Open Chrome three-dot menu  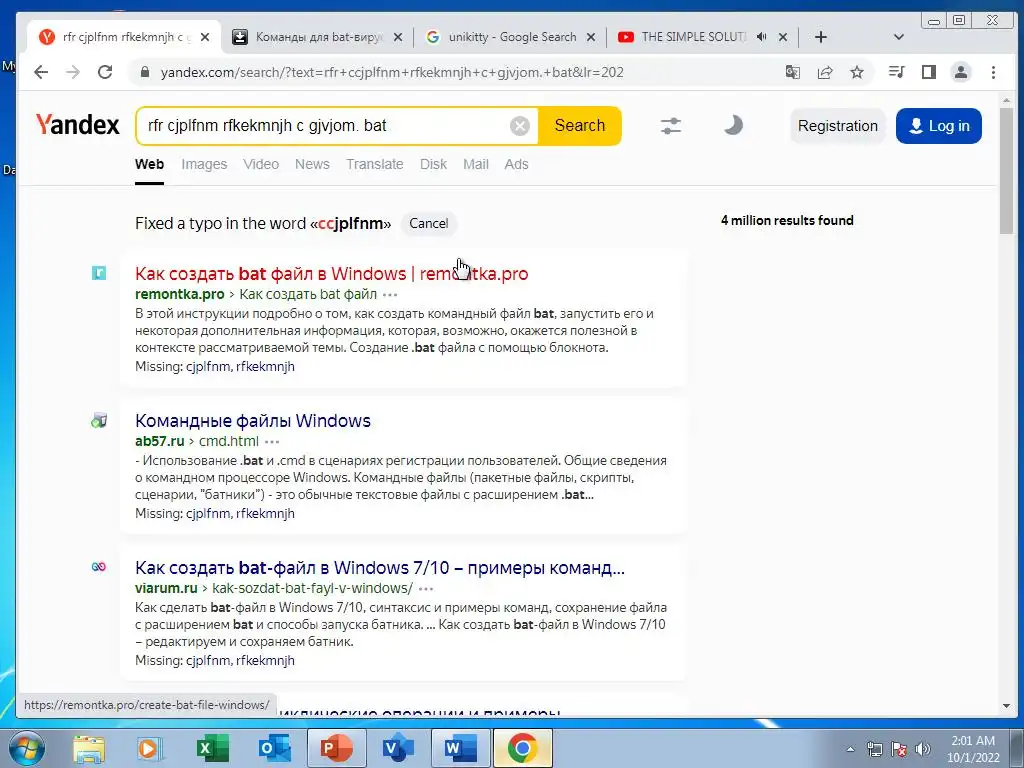click(x=993, y=72)
